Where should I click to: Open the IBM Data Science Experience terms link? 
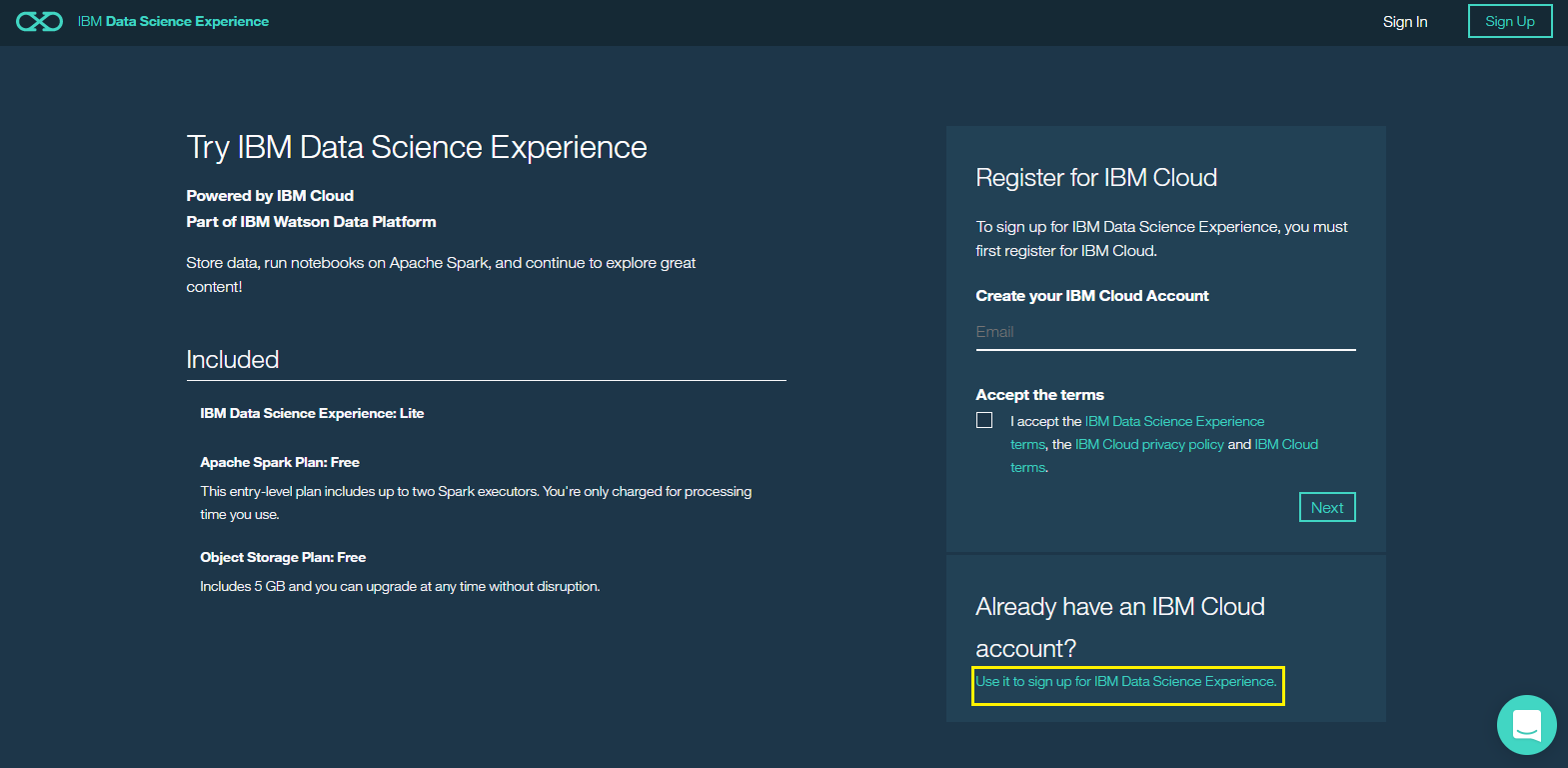(x=1173, y=421)
